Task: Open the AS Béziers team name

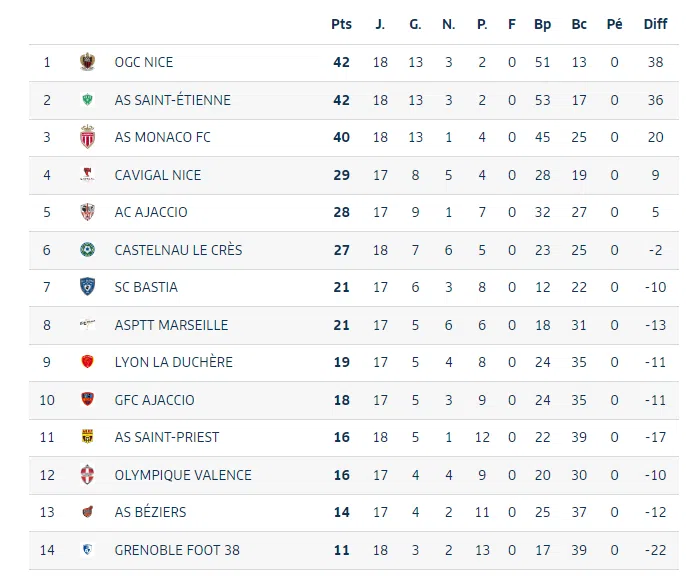Action: (x=150, y=512)
